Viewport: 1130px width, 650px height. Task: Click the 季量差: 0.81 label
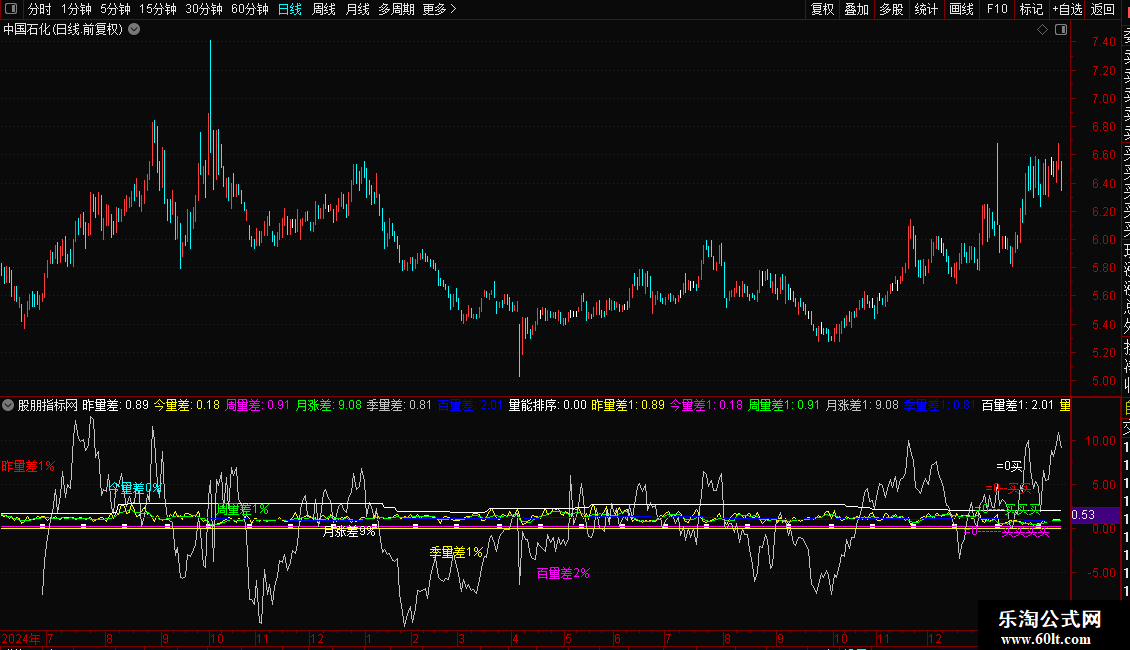(x=399, y=405)
